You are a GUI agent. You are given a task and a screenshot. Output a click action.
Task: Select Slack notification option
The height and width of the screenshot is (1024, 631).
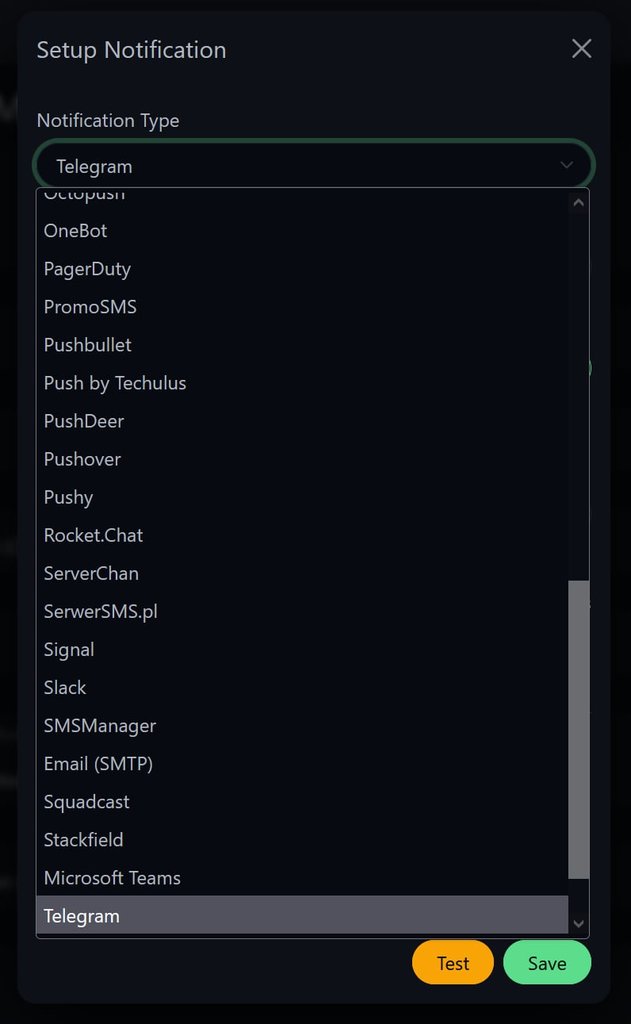pos(302,687)
